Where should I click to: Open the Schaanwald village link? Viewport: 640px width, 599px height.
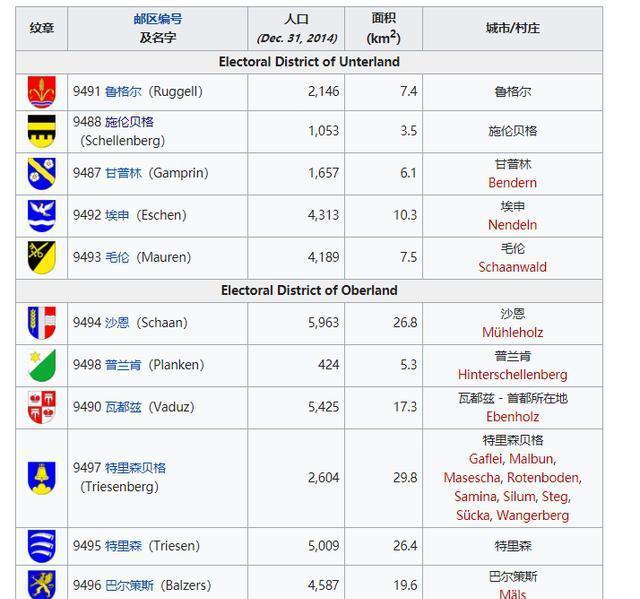click(x=512, y=267)
